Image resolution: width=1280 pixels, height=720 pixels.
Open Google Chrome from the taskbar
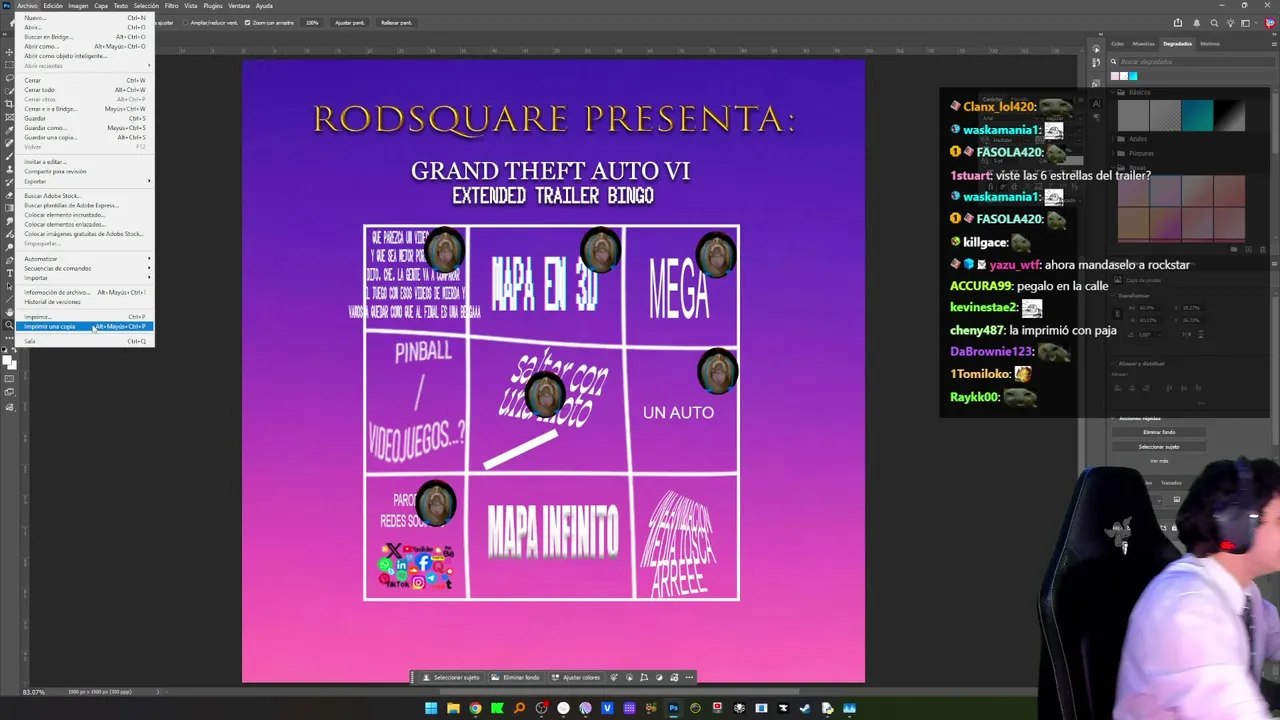[475, 708]
